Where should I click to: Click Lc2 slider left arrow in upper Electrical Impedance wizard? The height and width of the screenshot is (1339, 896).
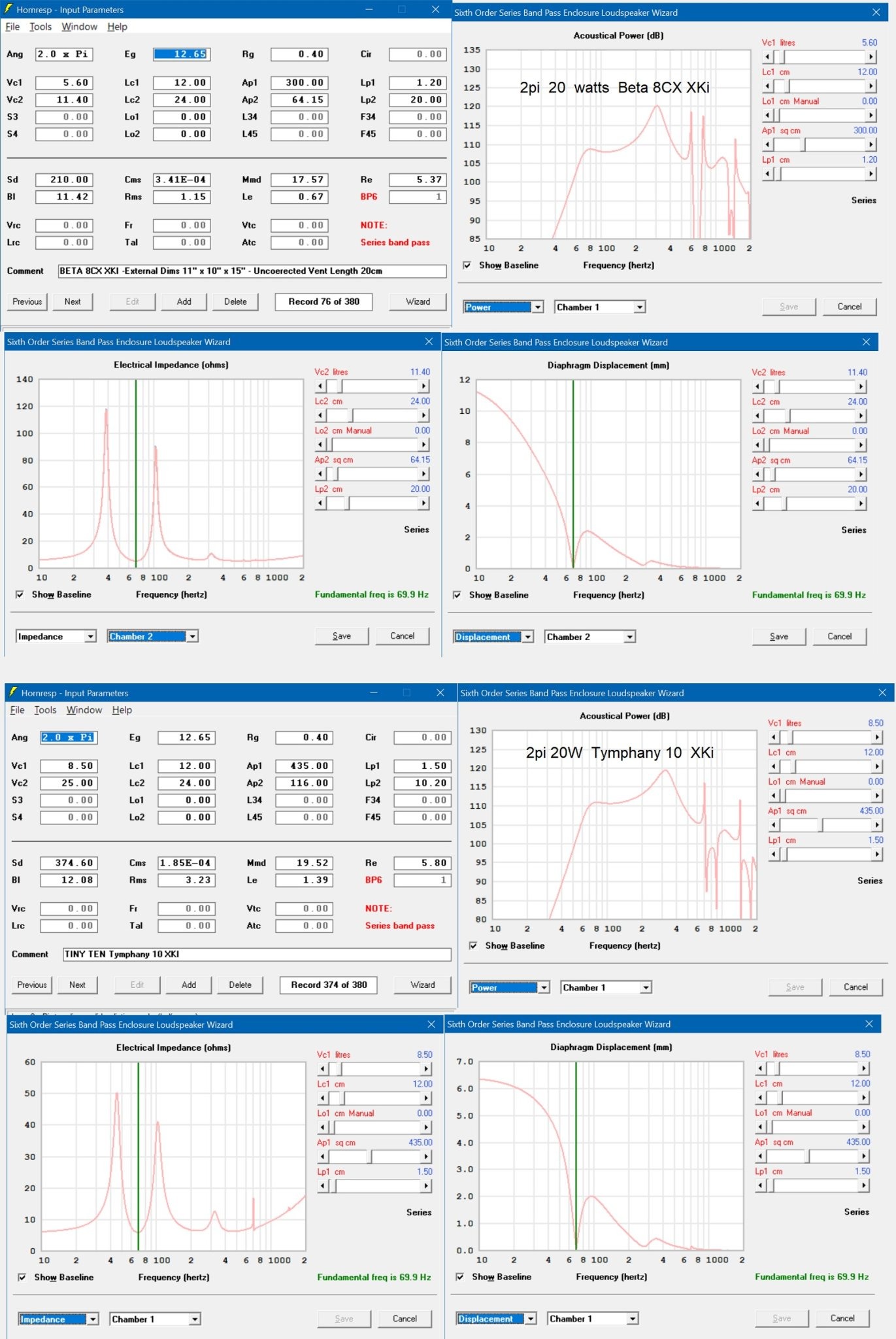320,415
